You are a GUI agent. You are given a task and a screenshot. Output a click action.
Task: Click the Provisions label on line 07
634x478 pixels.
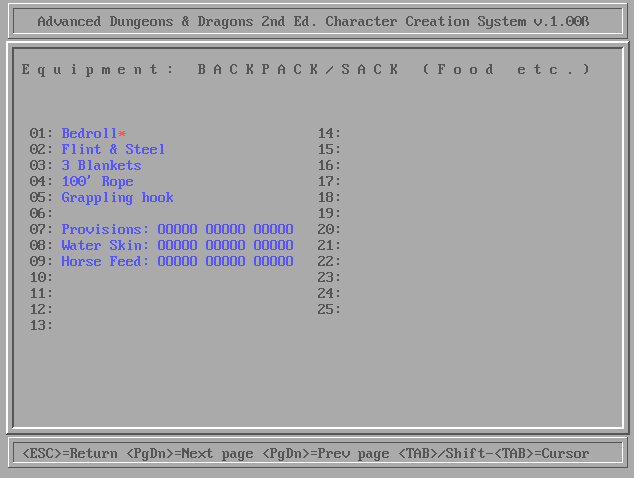[x=105, y=229]
